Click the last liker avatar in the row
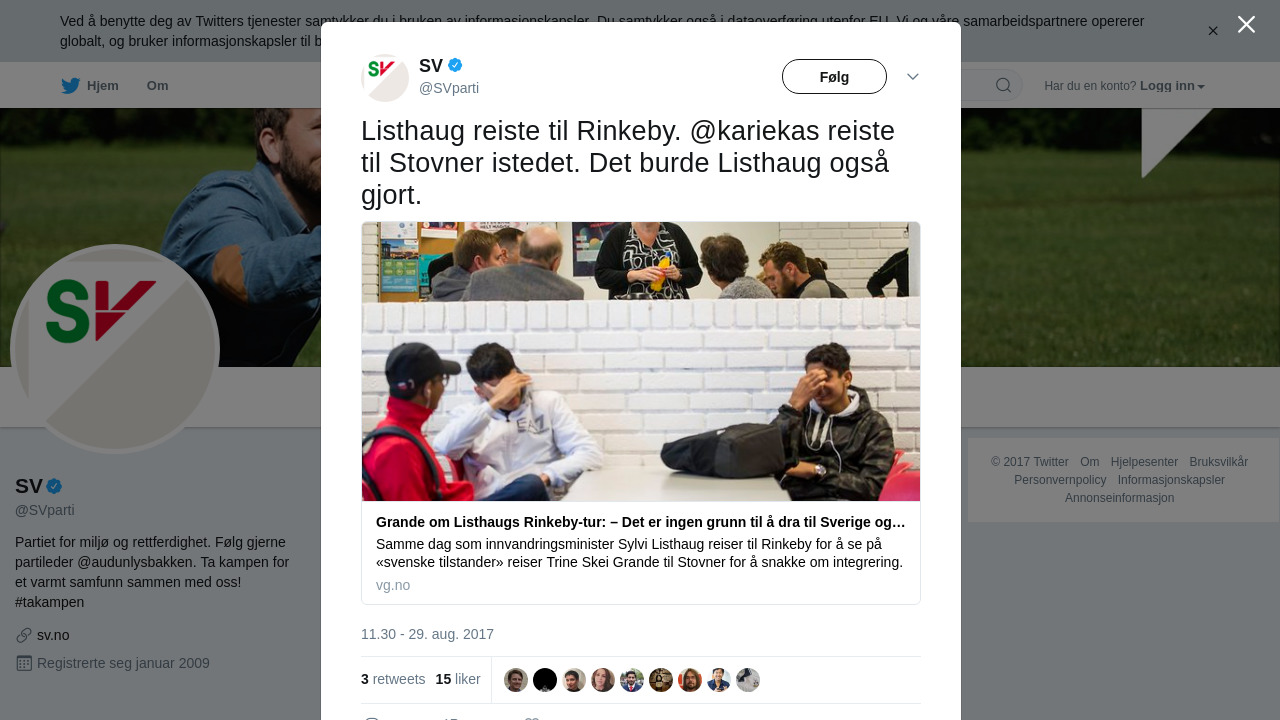 pyautogui.click(x=748, y=680)
